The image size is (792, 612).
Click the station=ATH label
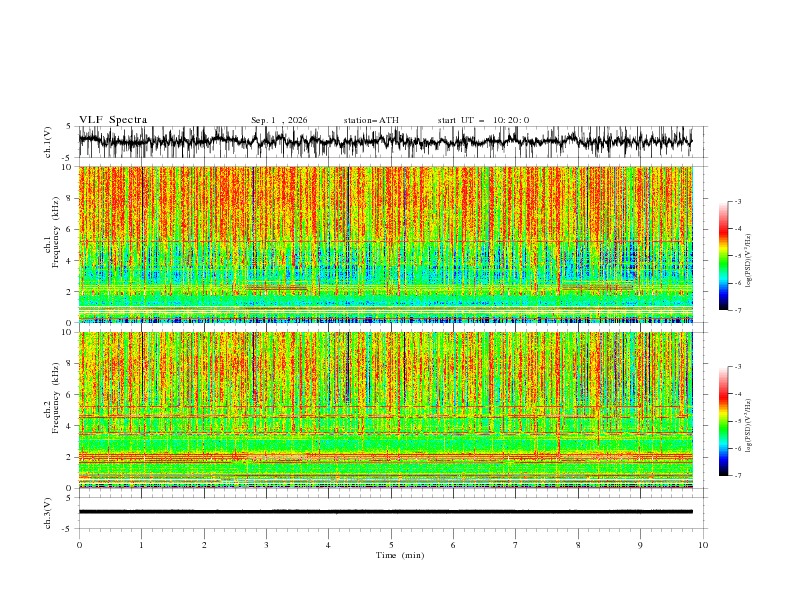371,120
